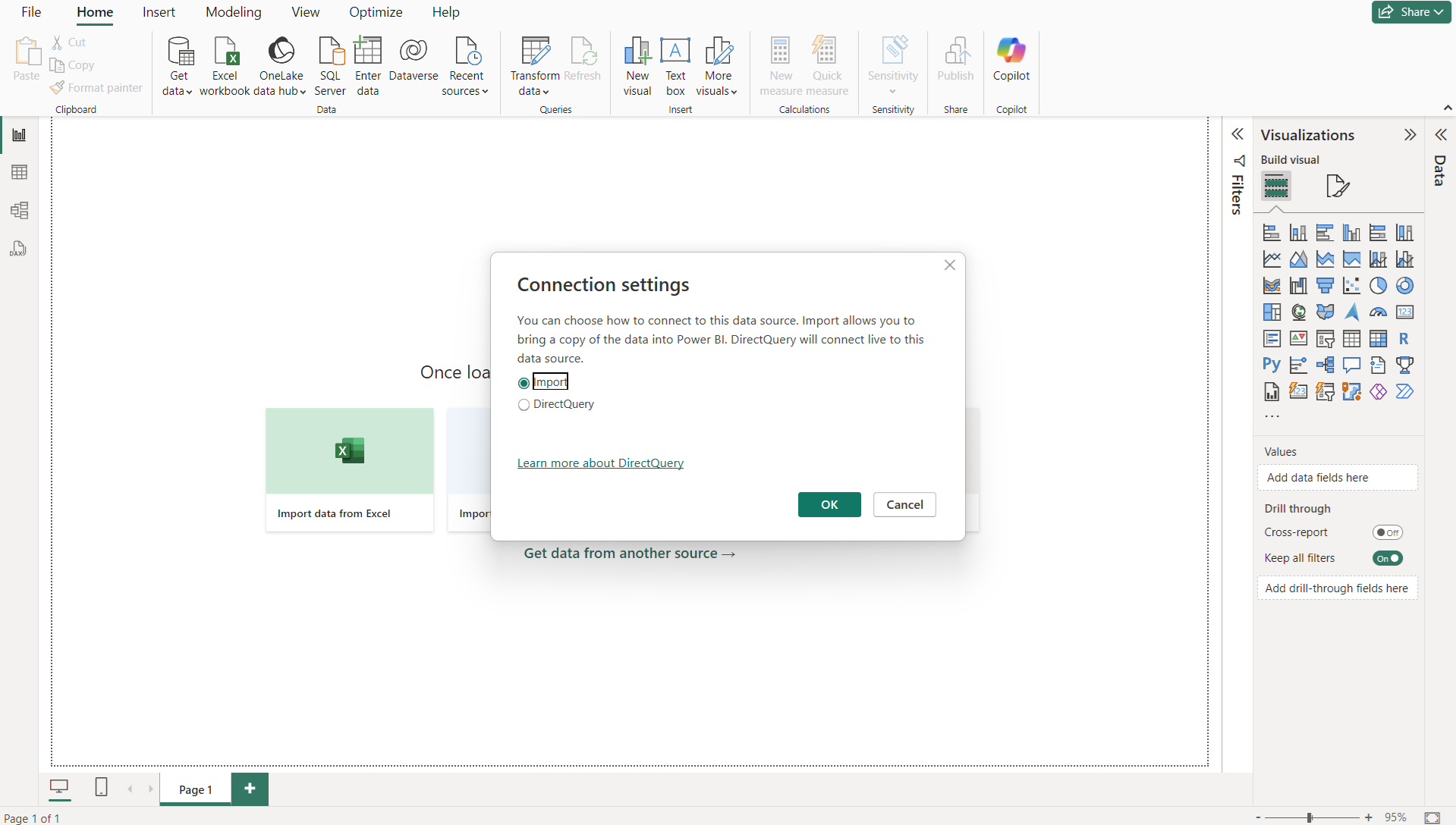Open More visuals dropdown

717,67
